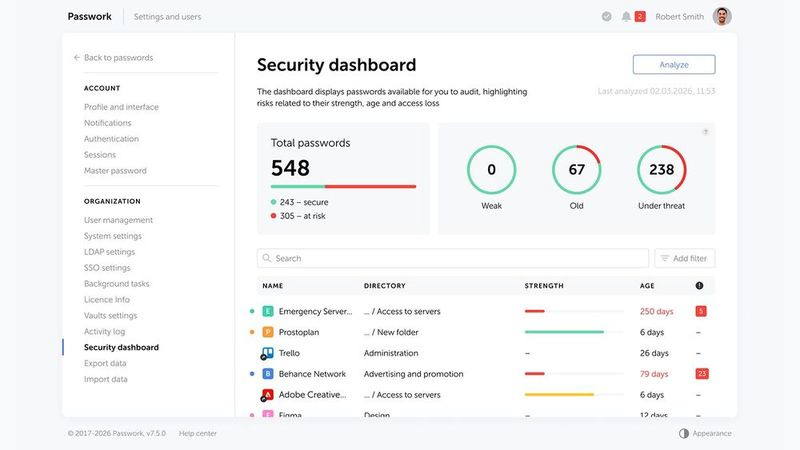This screenshot has width=800, height=450.
Task: Open Profile and interface settings
Action: [x=121, y=107]
